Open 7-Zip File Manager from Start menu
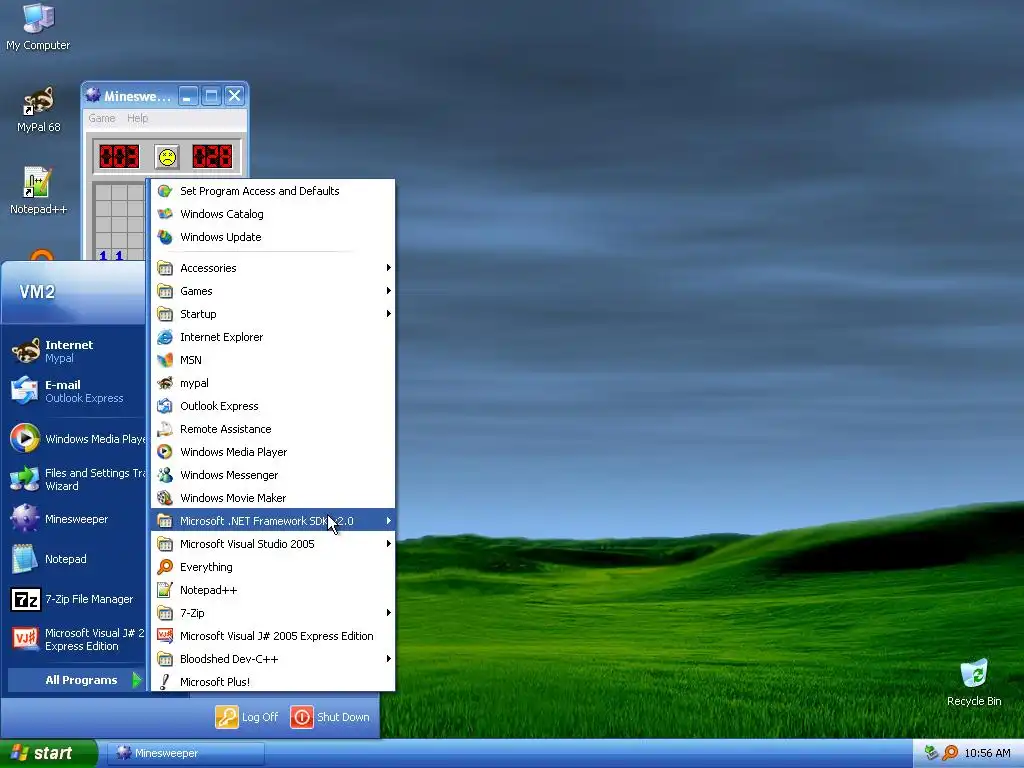This screenshot has height=768, width=1024. pyautogui.click(x=77, y=599)
